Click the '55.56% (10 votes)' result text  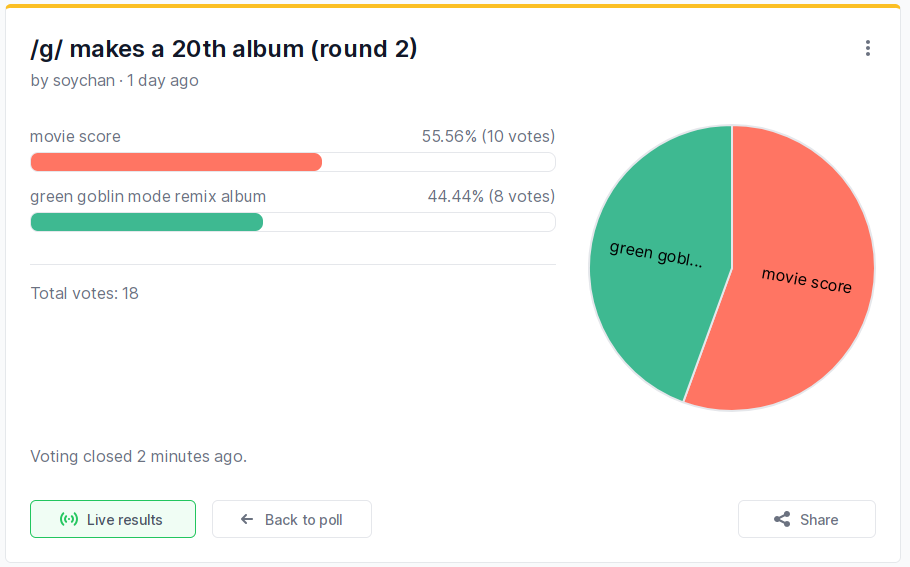pos(488,137)
